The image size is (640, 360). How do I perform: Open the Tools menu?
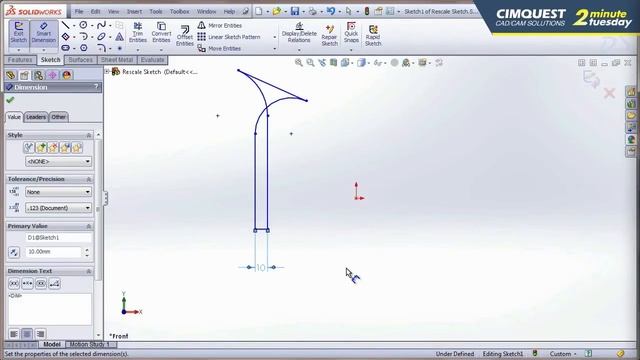[x=156, y=11]
